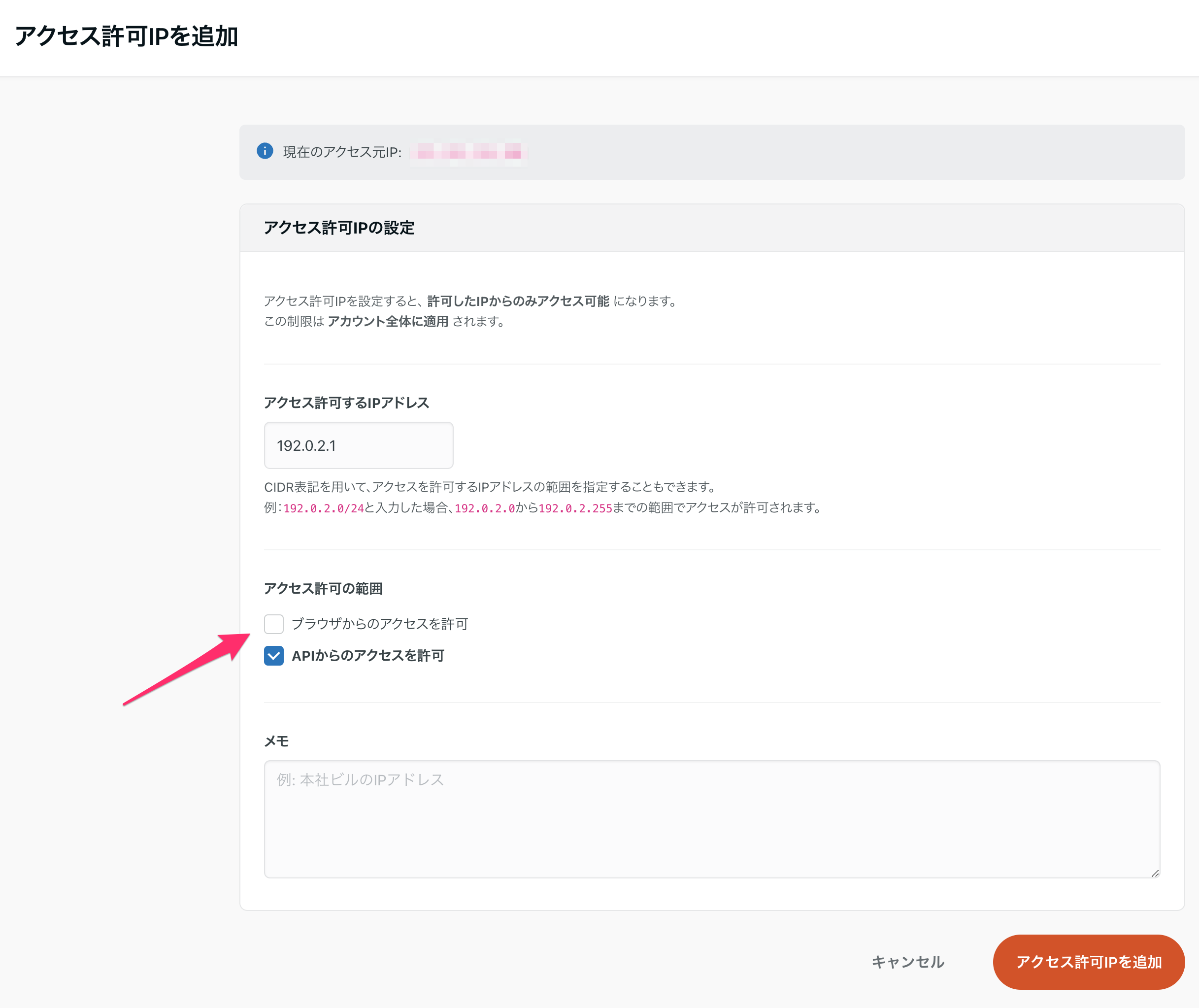Click the resize handle of the memo box

pyautogui.click(x=1155, y=873)
